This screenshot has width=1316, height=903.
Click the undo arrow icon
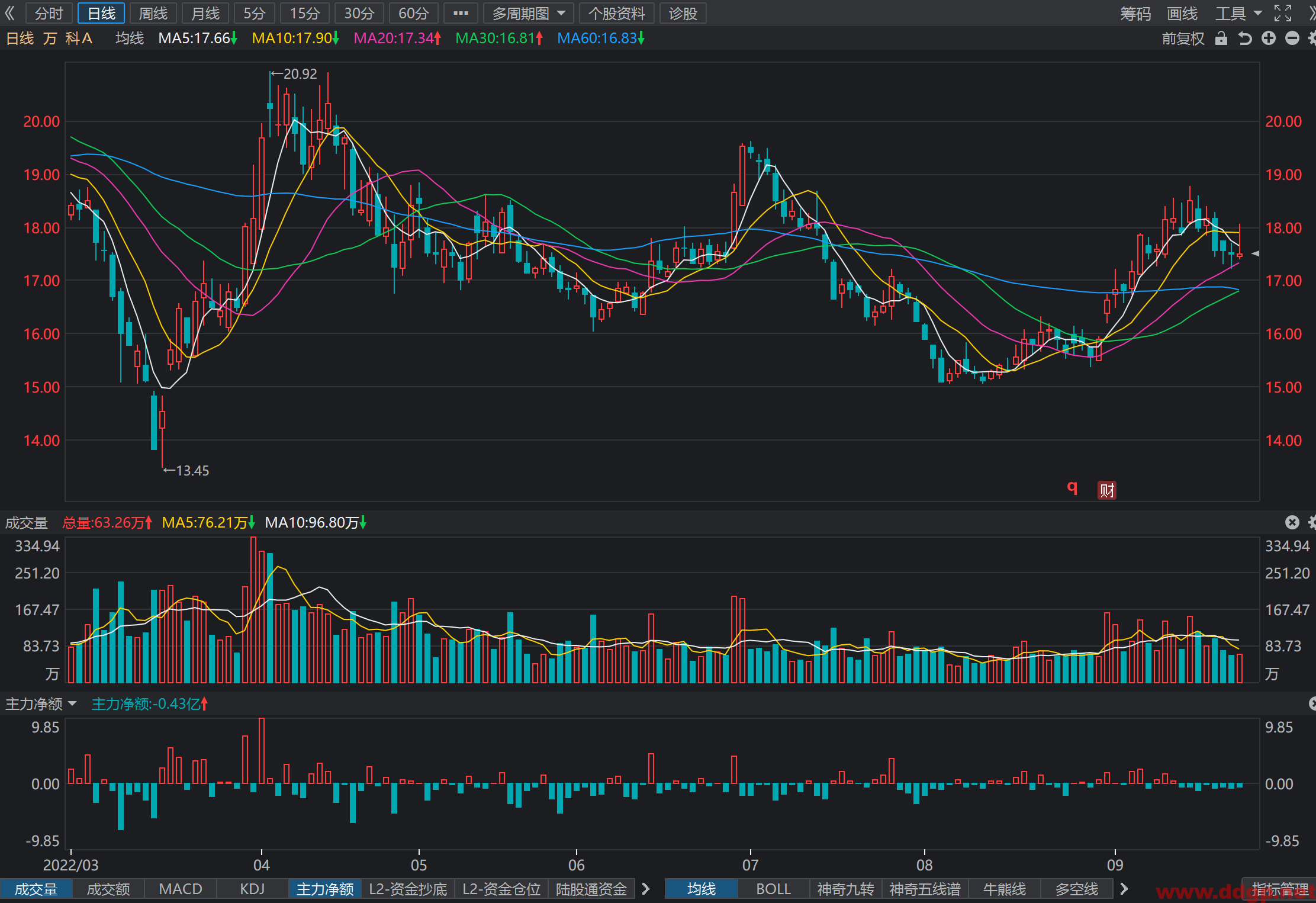(1245, 38)
